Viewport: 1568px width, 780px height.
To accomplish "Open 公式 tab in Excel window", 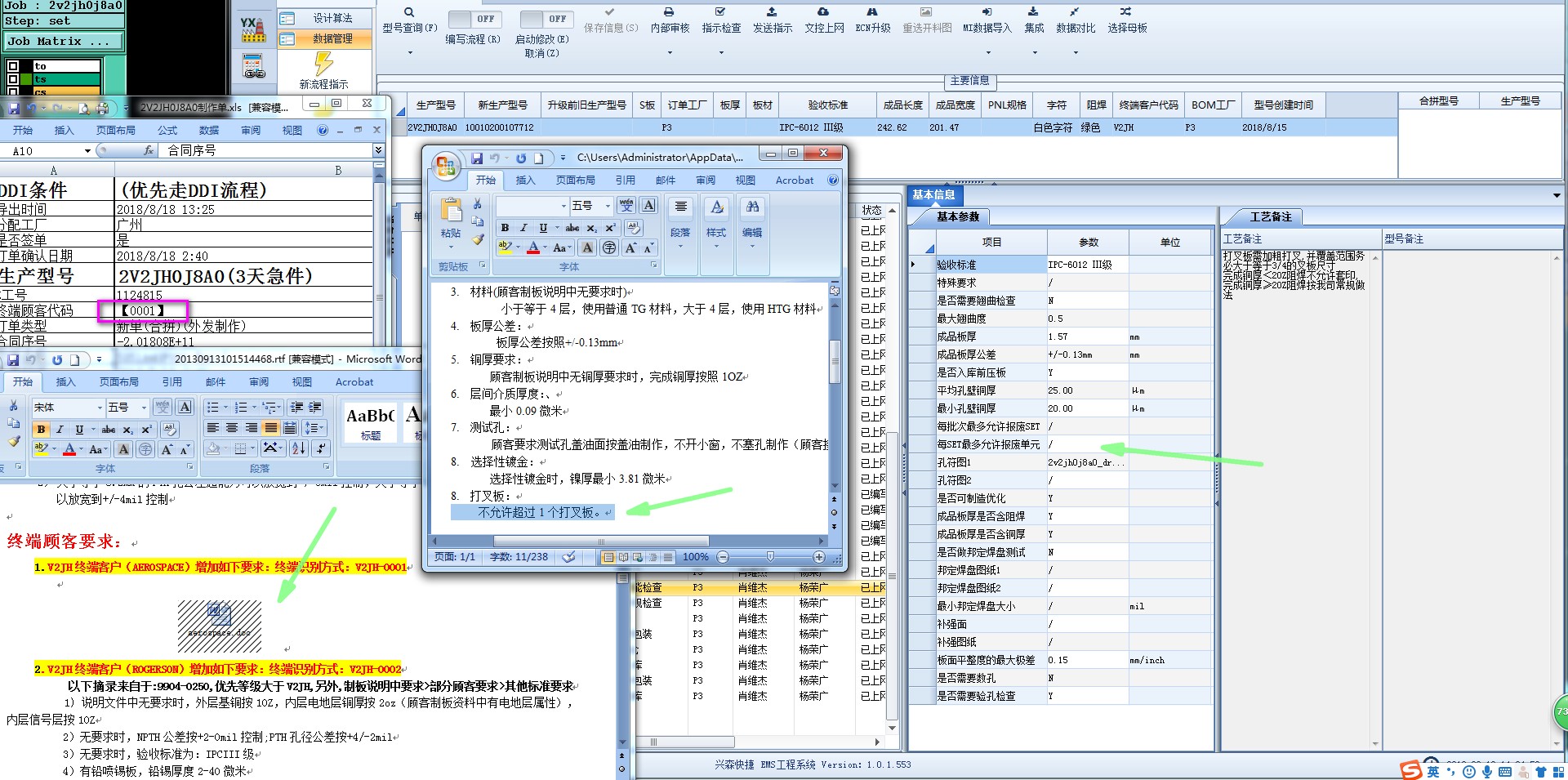I will [167, 131].
